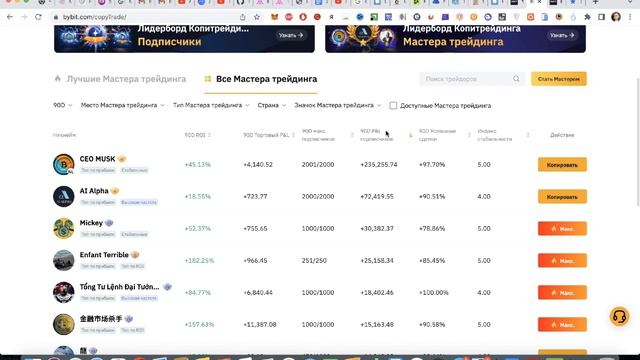Click Копировать for CEO MUSK
This screenshot has width=640, height=360.
(x=562, y=165)
